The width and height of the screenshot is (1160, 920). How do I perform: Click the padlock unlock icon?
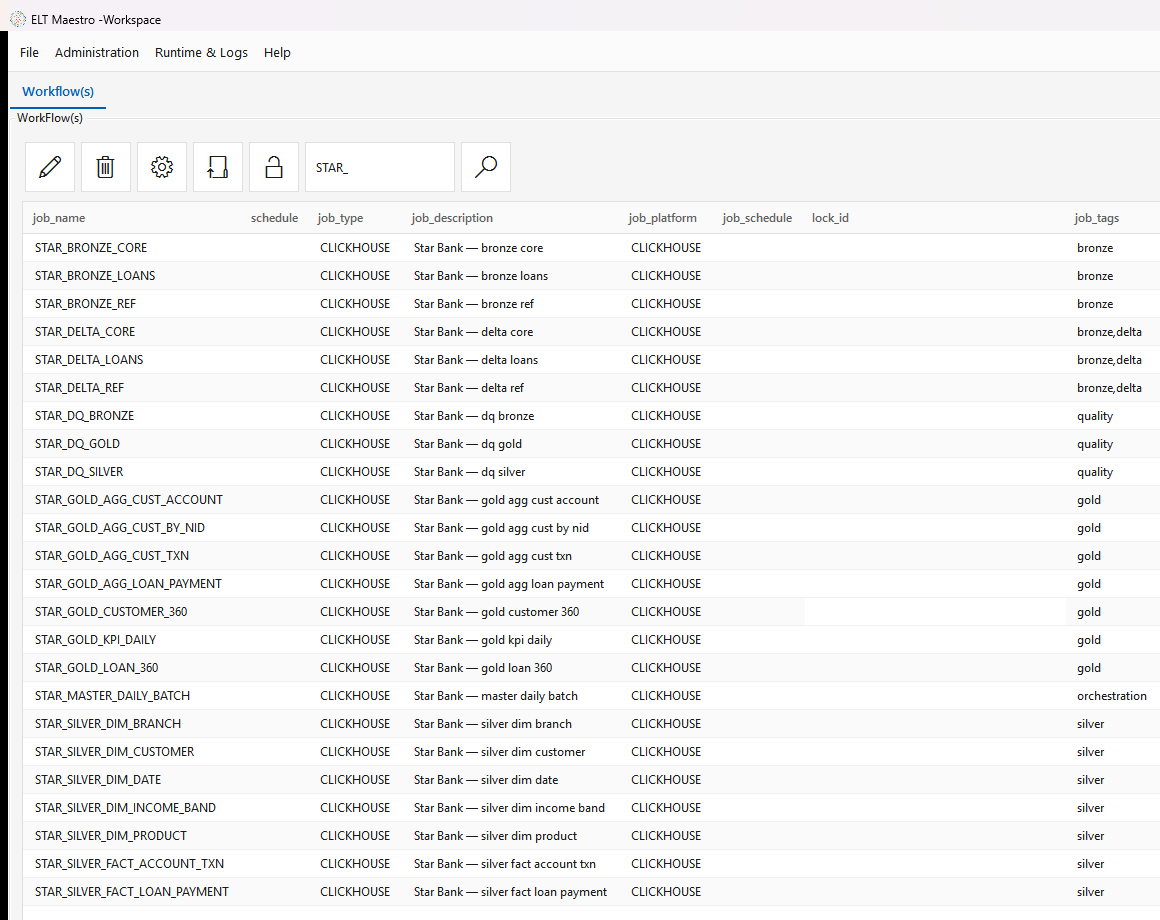[274, 167]
